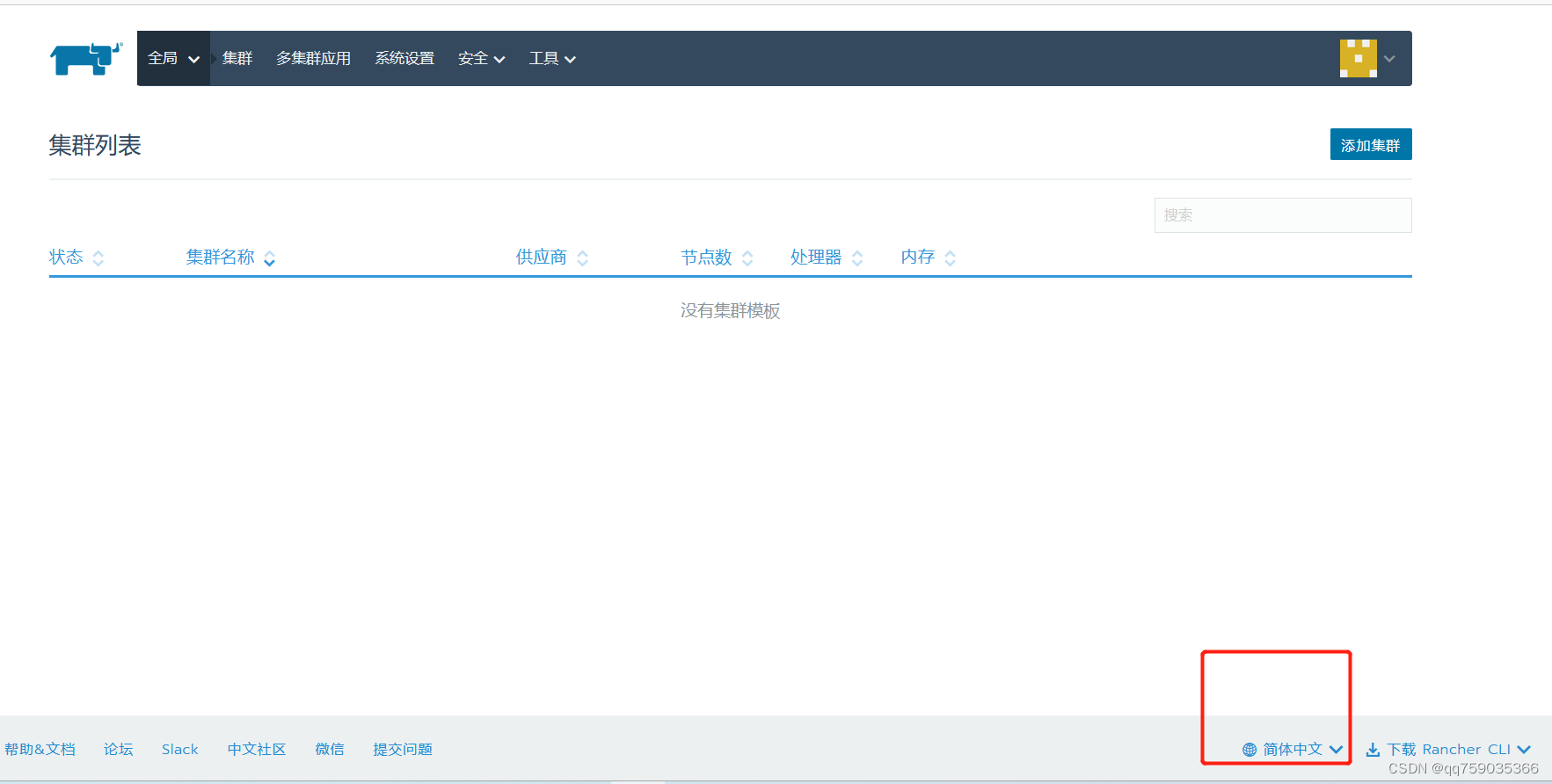This screenshot has width=1552, height=784.
Task: Sort by the 供应商 column header
Action: (552, 258)
